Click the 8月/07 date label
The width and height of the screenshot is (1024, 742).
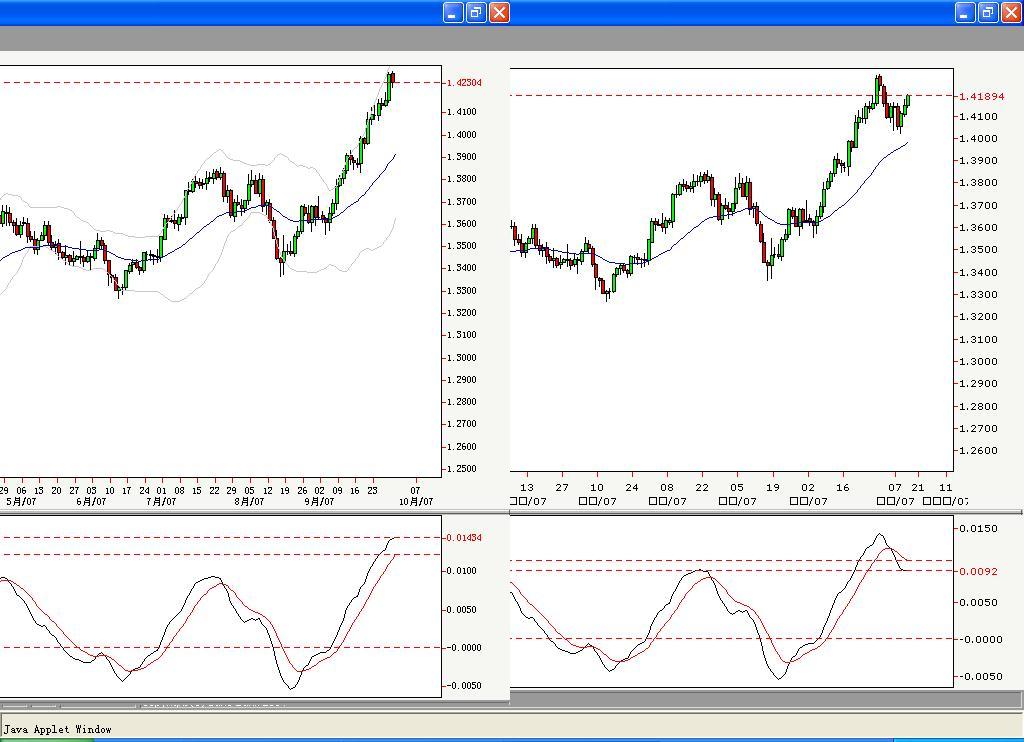click(x=249, y=502)
